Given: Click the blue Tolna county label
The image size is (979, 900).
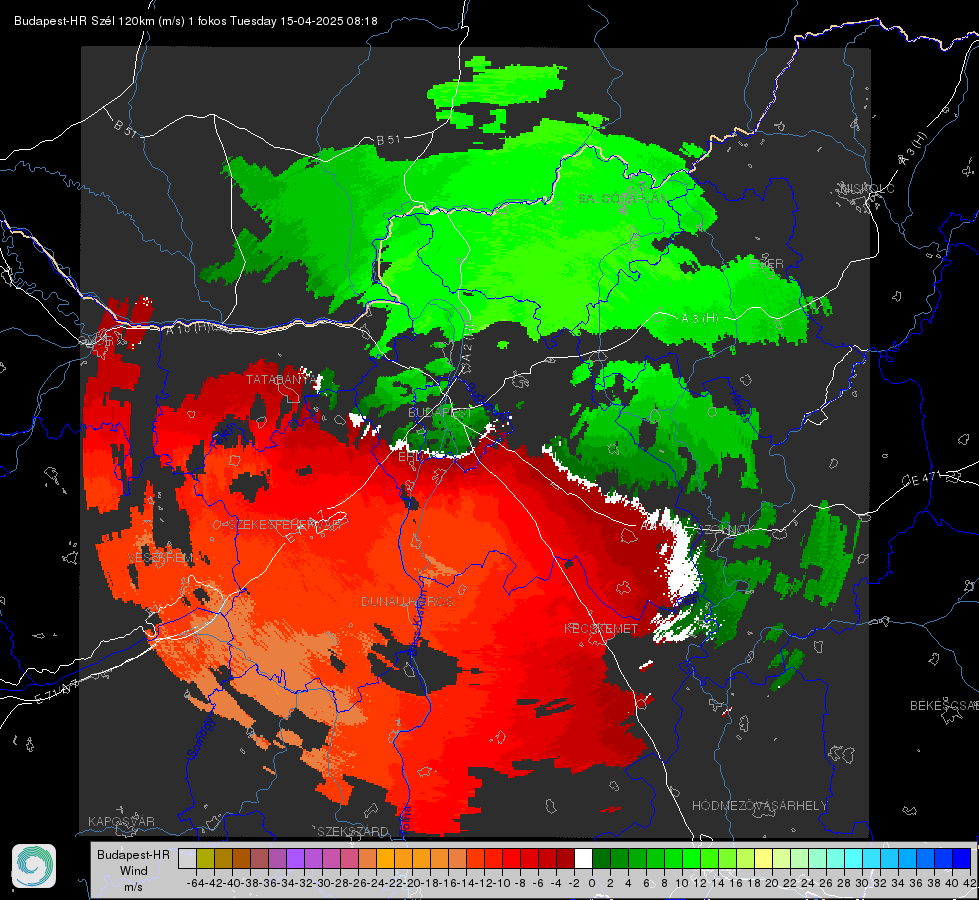Looking at the screenshot, I should (405, 819).
